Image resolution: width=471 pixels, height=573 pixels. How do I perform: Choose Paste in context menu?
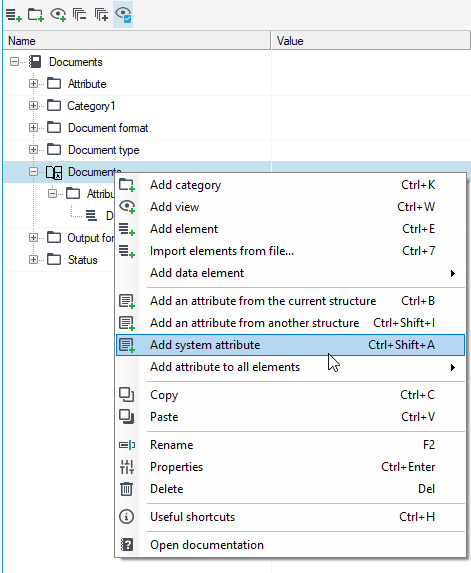[290, 417]
